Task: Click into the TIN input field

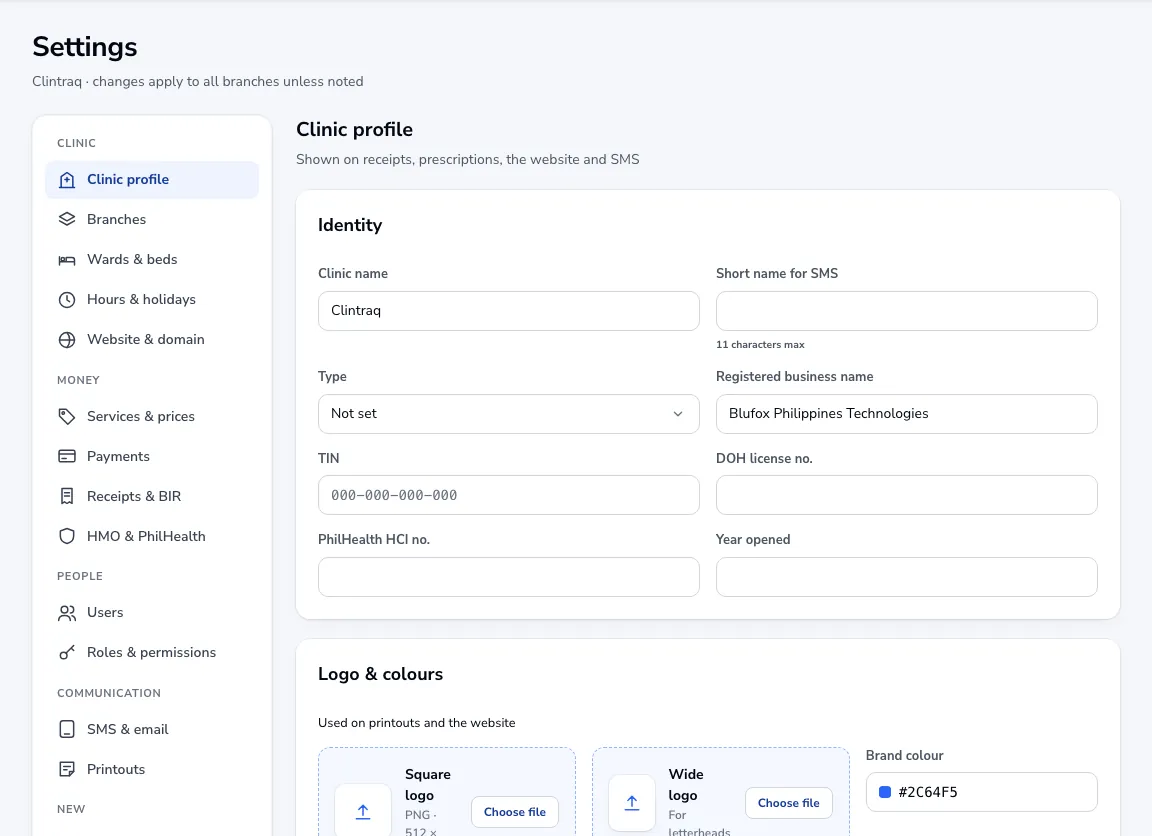Action: [508, 495]
